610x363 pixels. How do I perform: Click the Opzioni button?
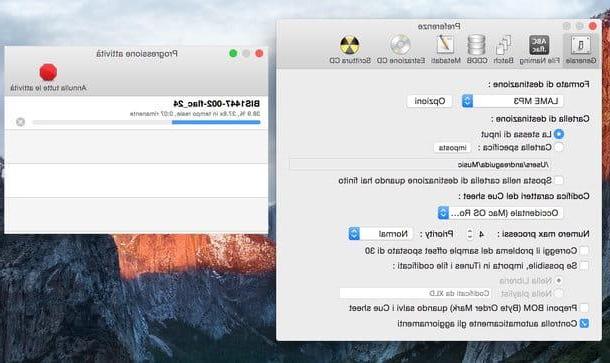(429, 101)
